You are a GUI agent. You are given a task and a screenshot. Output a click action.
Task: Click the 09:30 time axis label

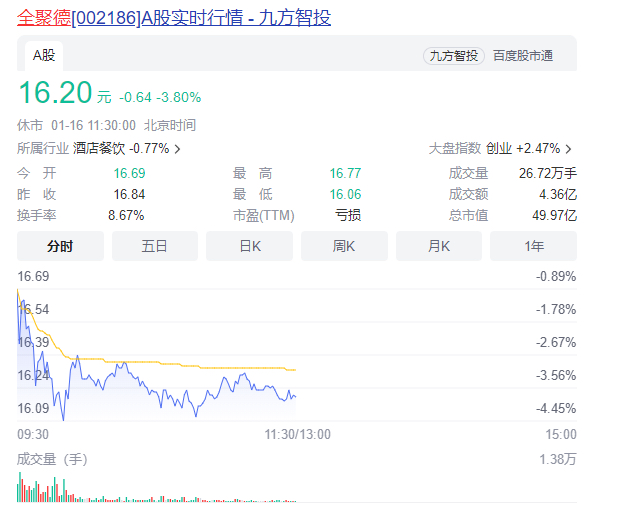click(x=33, y=434)
